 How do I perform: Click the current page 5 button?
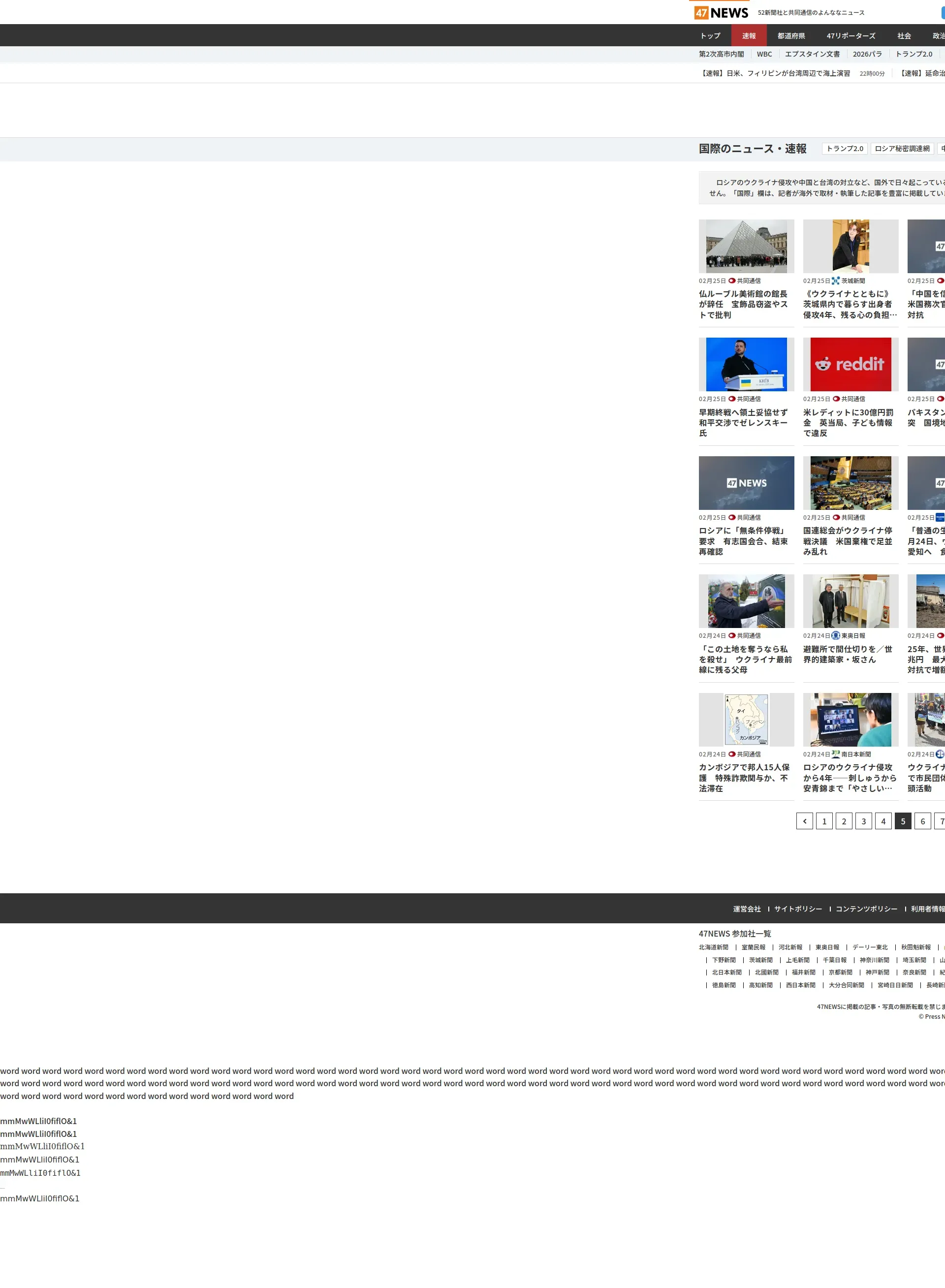point(903,821)
